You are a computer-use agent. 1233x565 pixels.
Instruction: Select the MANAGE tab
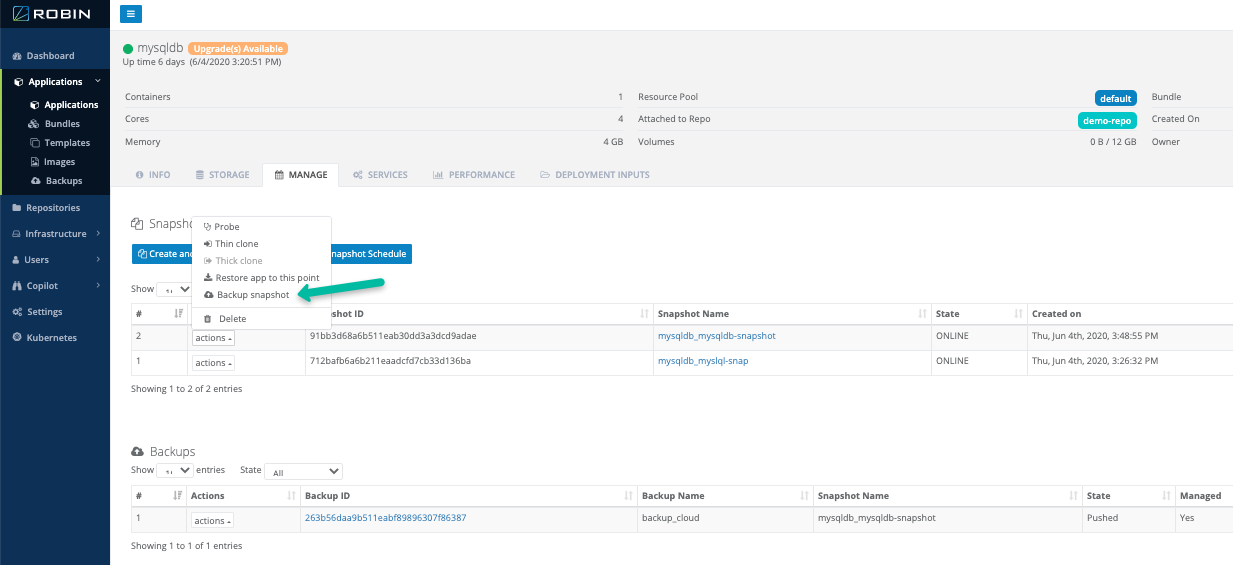point(301,175)
